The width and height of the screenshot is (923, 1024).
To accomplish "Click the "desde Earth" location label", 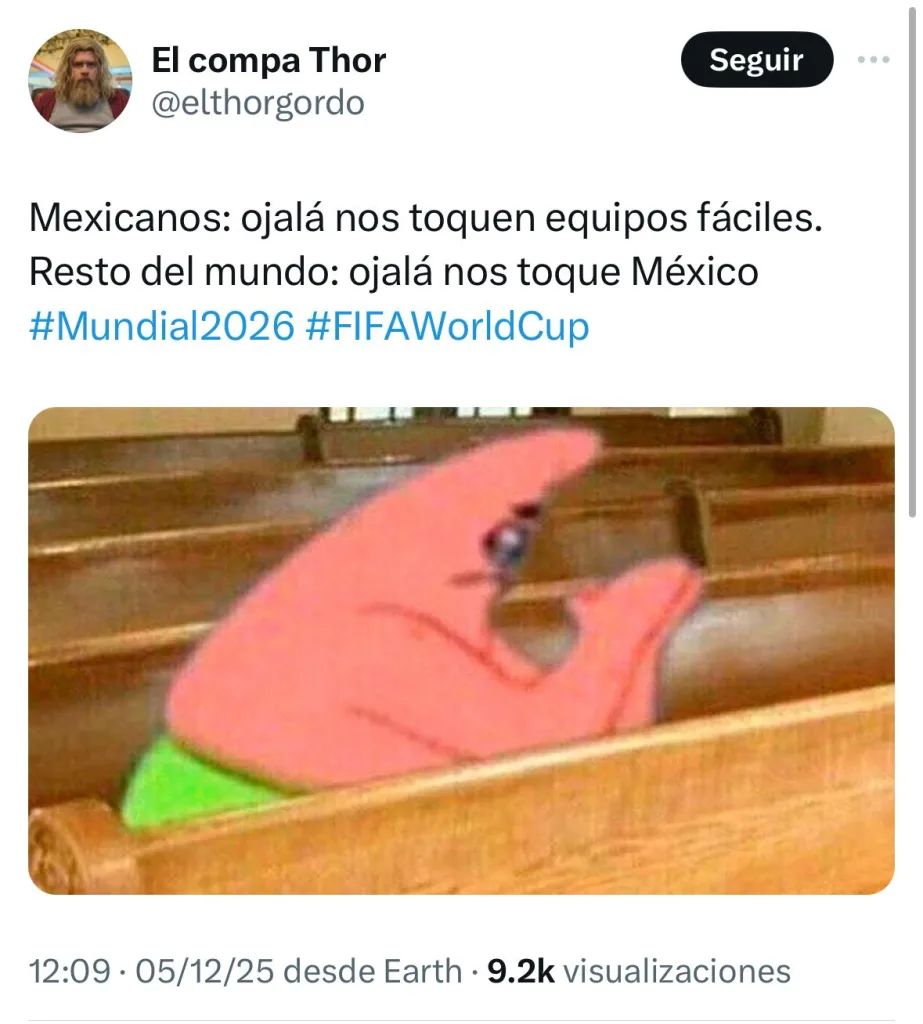I will click(373, 971).
